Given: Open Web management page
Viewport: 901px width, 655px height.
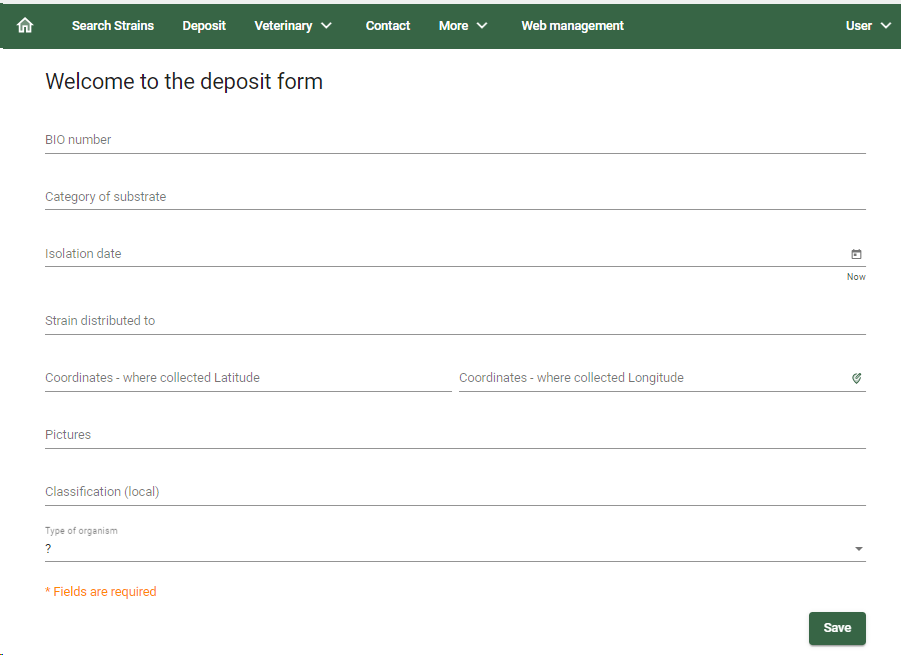Looking at the screenshot, I should tap(572, 25).
